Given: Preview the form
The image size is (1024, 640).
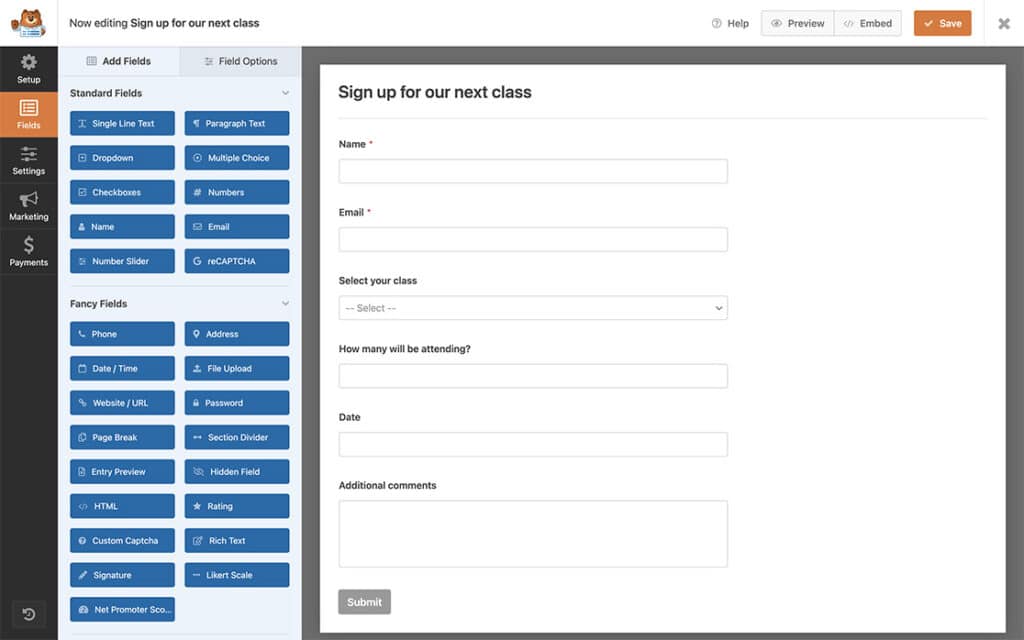Looking at the screenshot, I should coord(797,24).
